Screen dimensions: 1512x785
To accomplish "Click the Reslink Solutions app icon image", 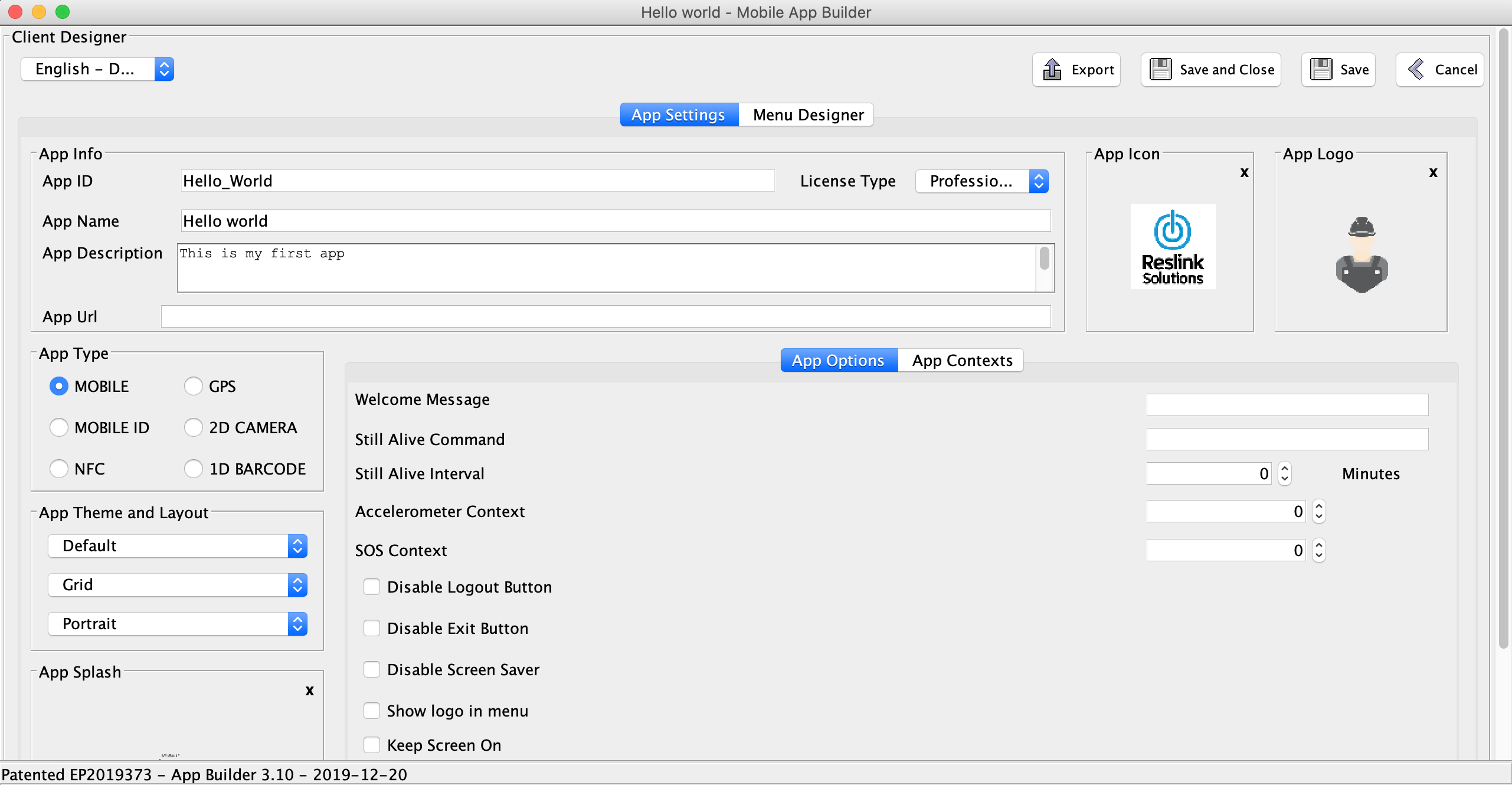I will [x=1172, y=247].
